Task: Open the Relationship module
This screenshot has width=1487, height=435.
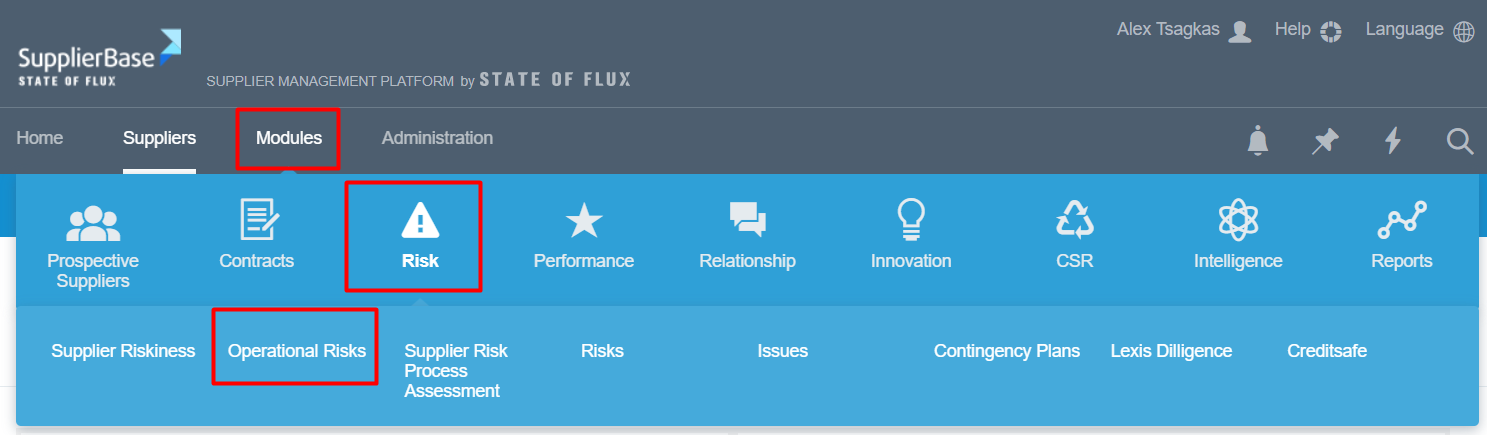Action: [747, 236]
